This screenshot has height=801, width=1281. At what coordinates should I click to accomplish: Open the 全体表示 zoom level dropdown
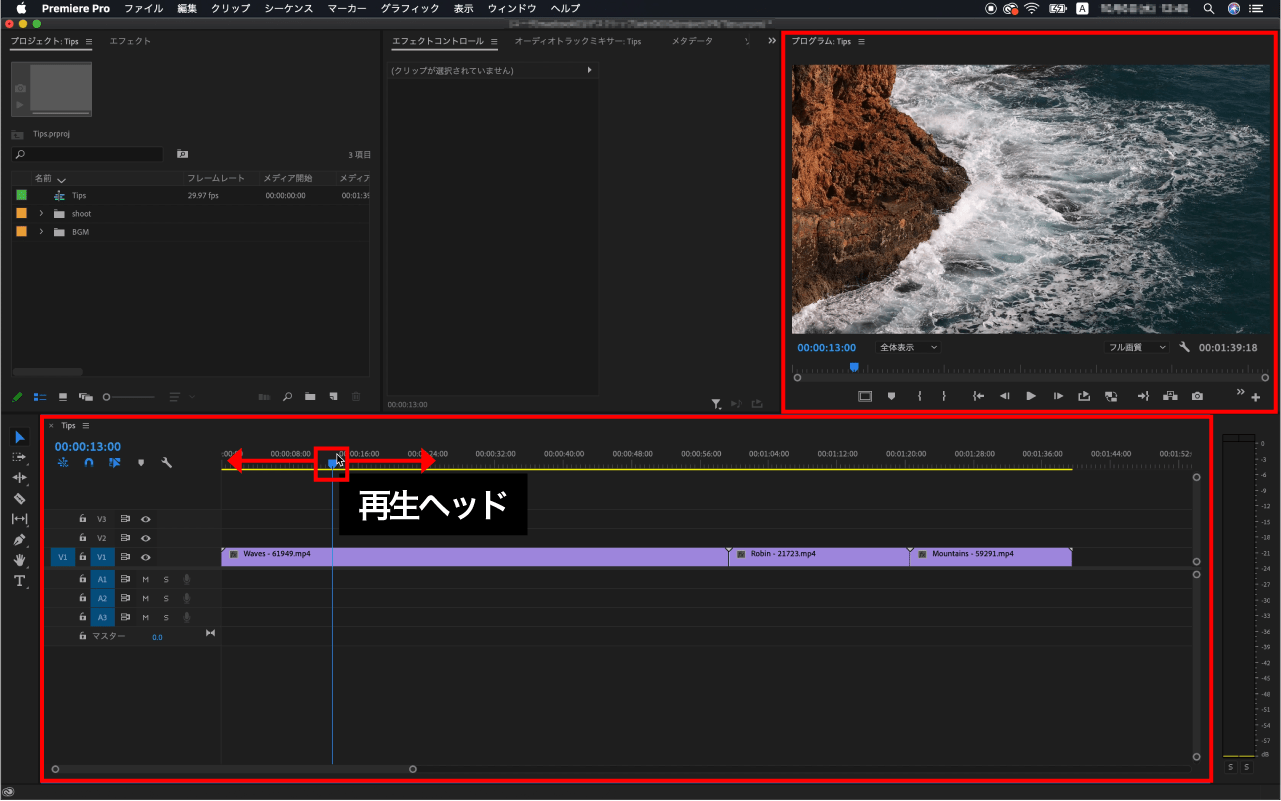[909, 347]
